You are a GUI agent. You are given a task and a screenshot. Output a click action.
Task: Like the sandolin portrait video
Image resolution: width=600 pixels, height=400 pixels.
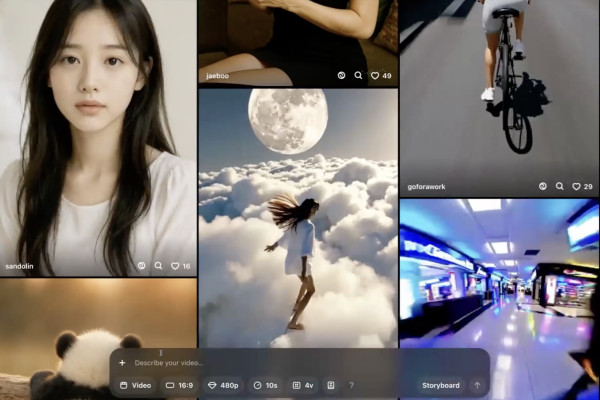[175, 266]
